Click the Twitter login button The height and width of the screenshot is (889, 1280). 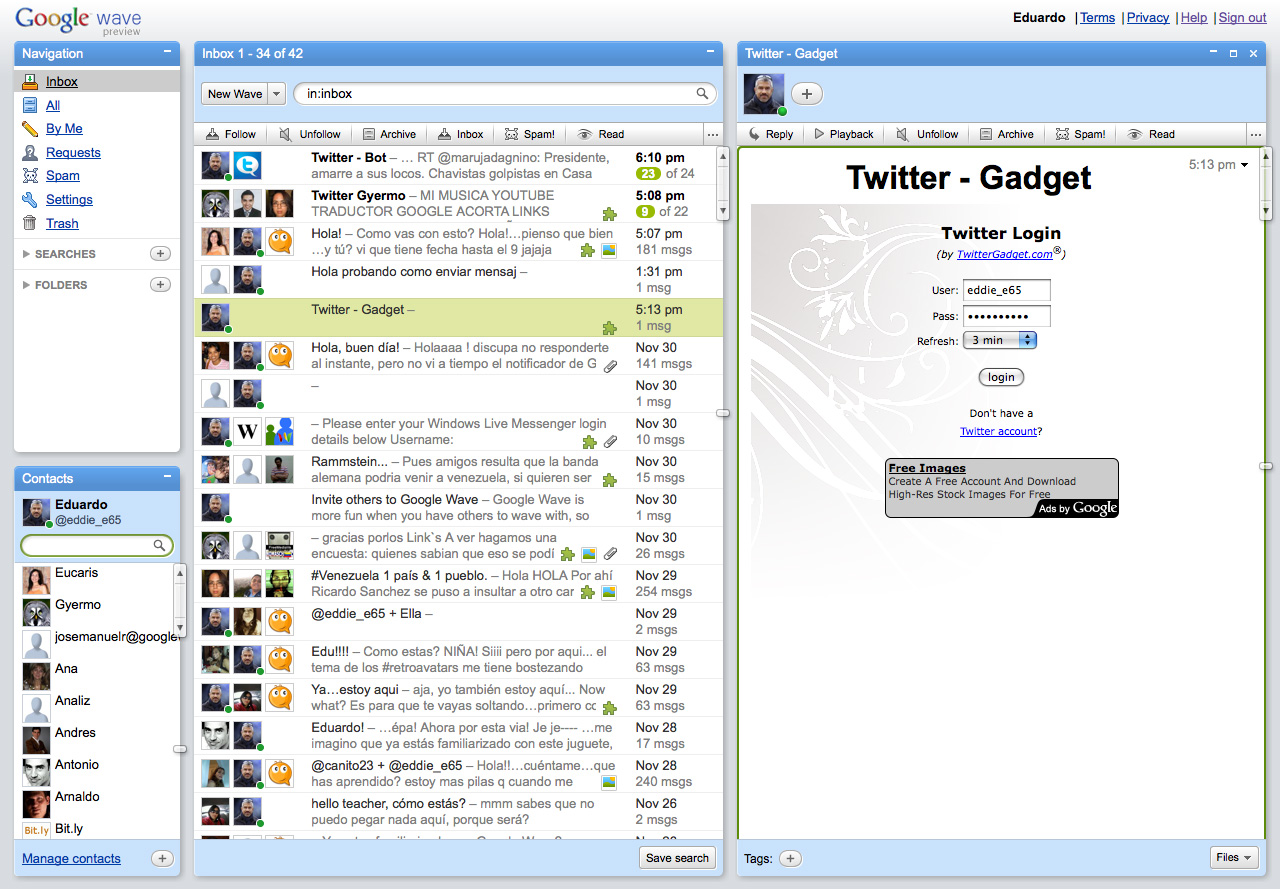[1001, 377]
